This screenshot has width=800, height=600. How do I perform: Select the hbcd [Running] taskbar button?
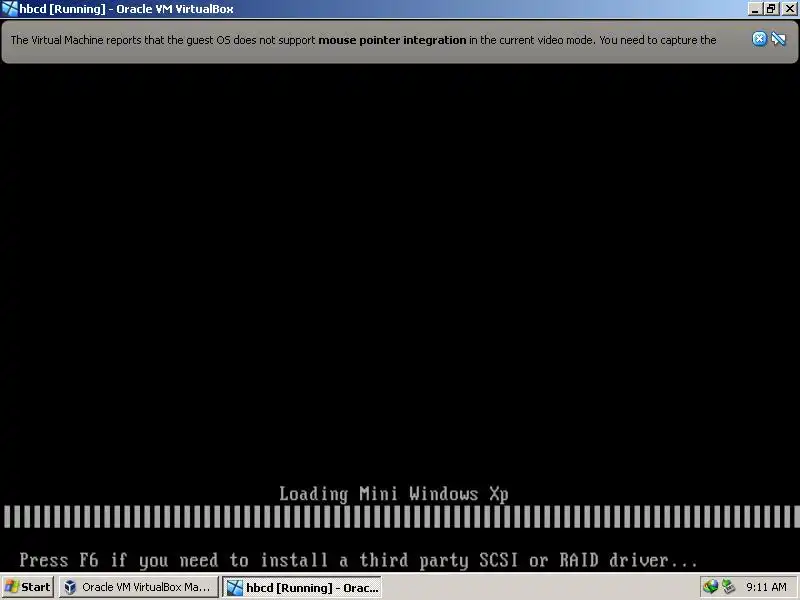pos(302,587)
